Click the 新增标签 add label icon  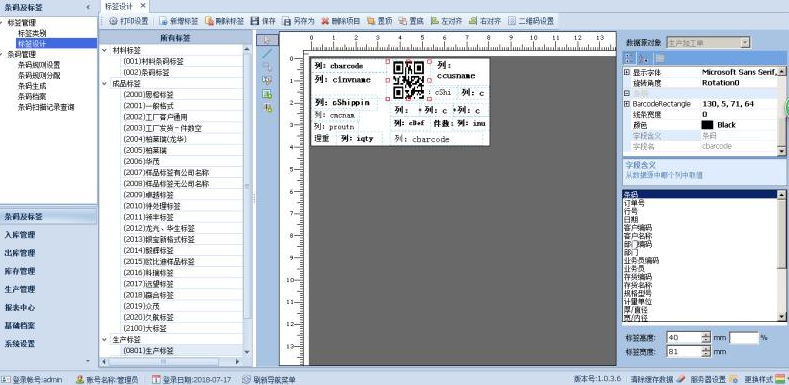(163, 21)
